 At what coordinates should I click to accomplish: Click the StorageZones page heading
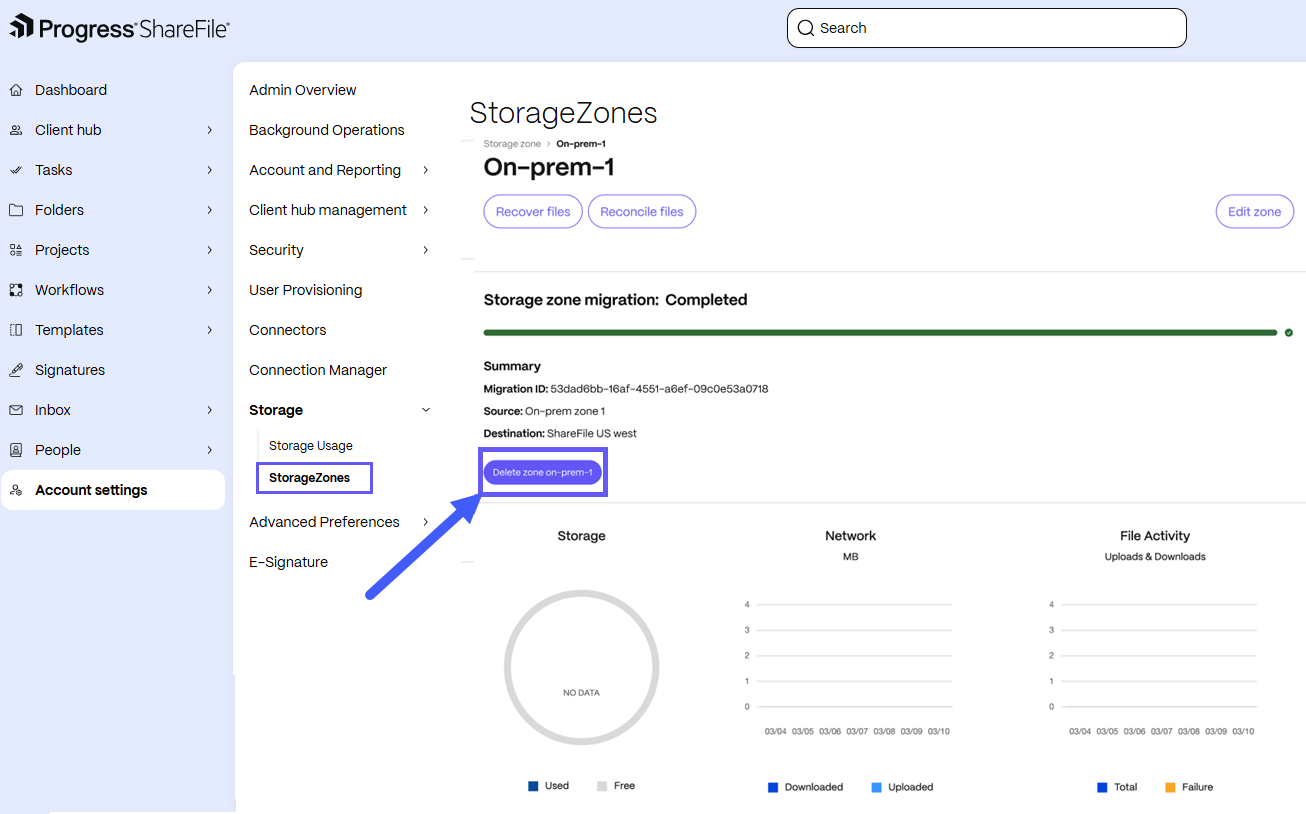[x=564, y=113]
